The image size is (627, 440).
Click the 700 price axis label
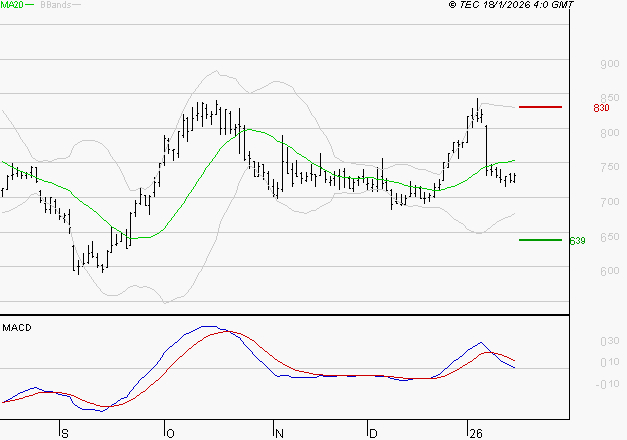point(610,202)
